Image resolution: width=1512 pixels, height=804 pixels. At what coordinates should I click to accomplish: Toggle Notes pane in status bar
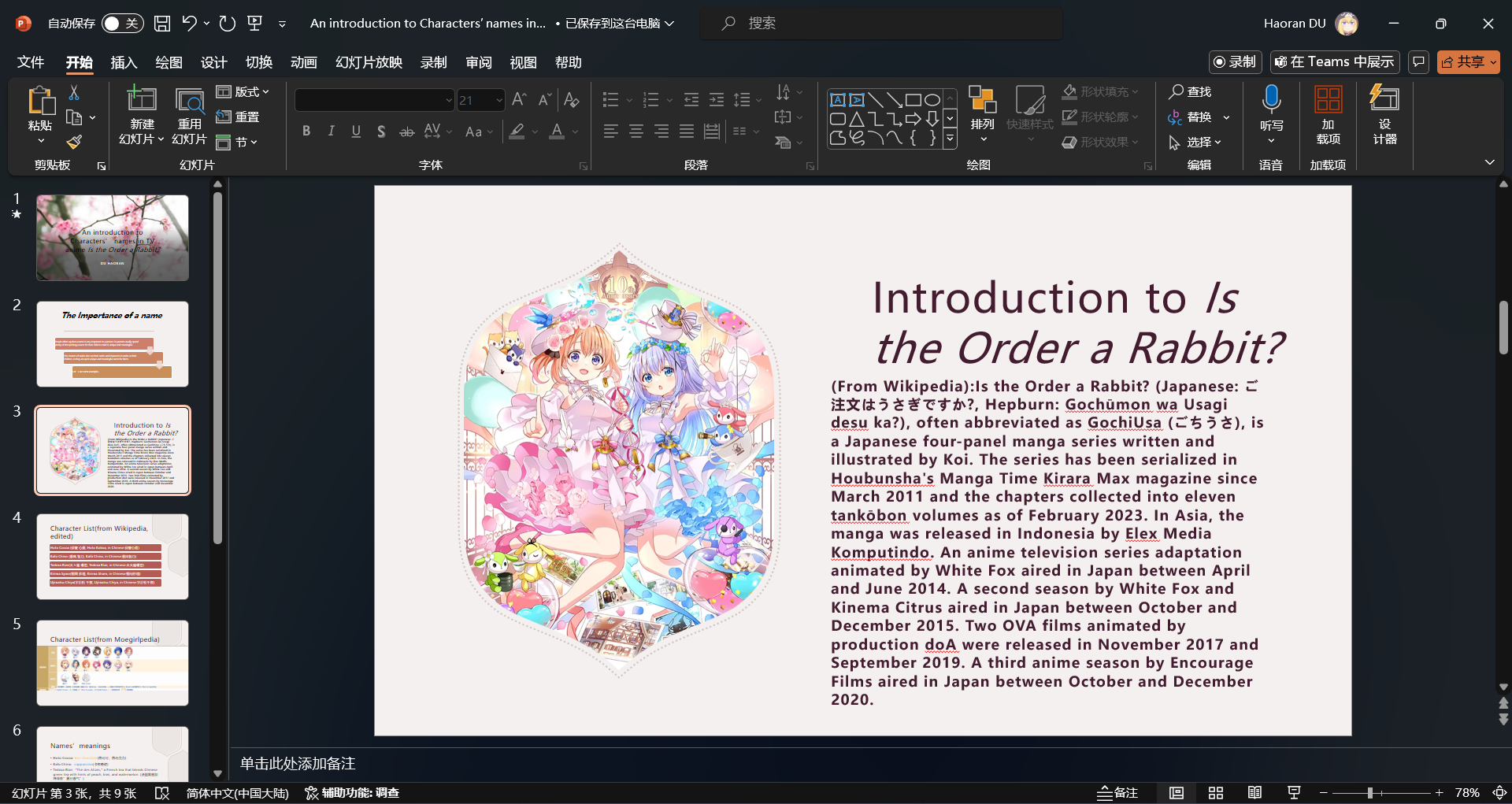click(1117, 793)
